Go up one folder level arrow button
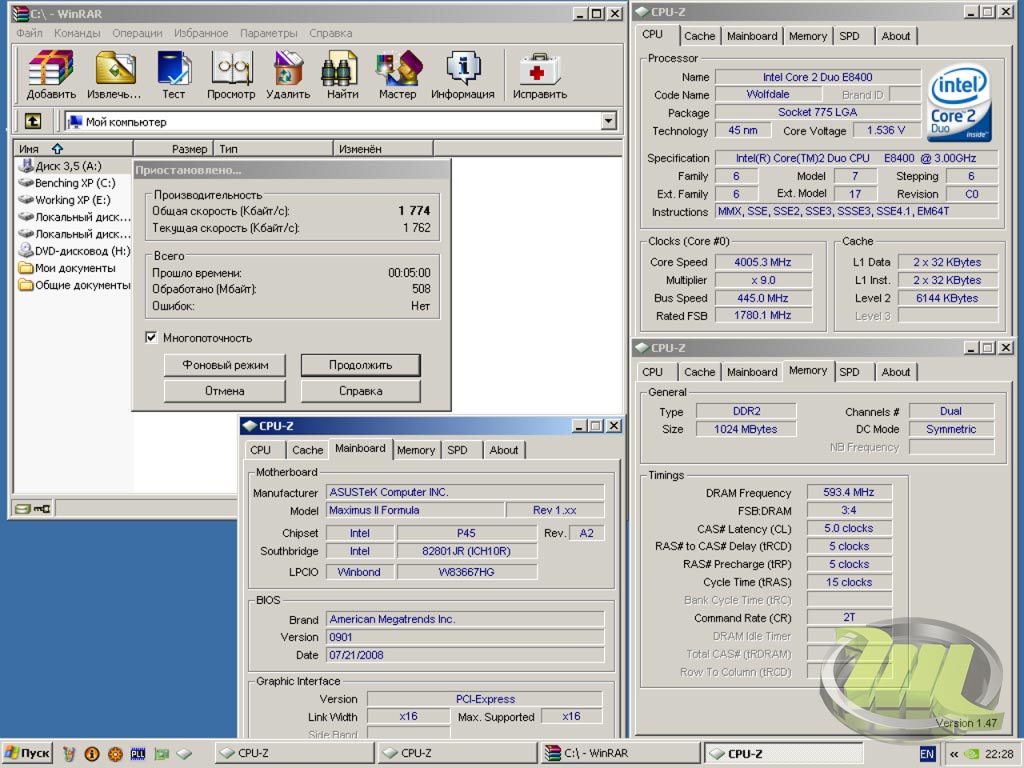Image resolution: width=1024 pixels, height=768 pixels. (33, 121)
